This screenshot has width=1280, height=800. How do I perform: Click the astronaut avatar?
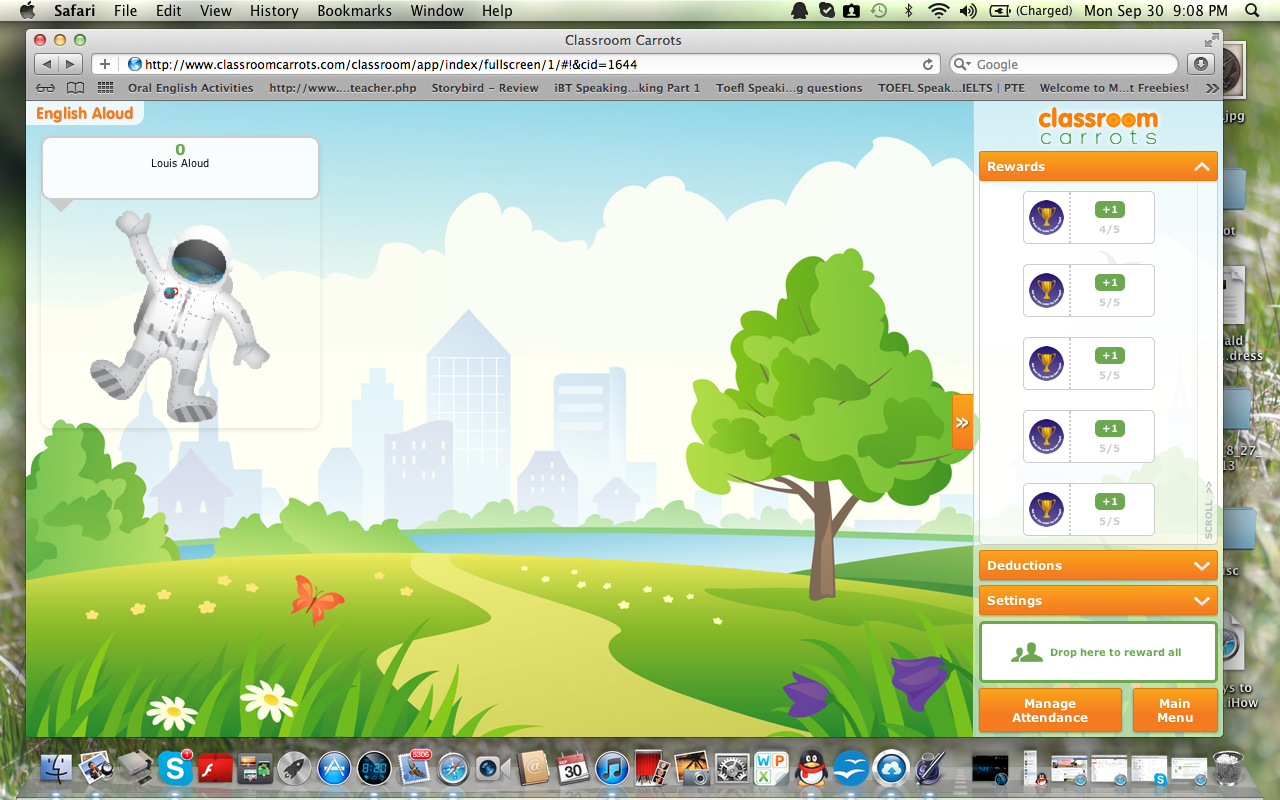tap(180, 315)
